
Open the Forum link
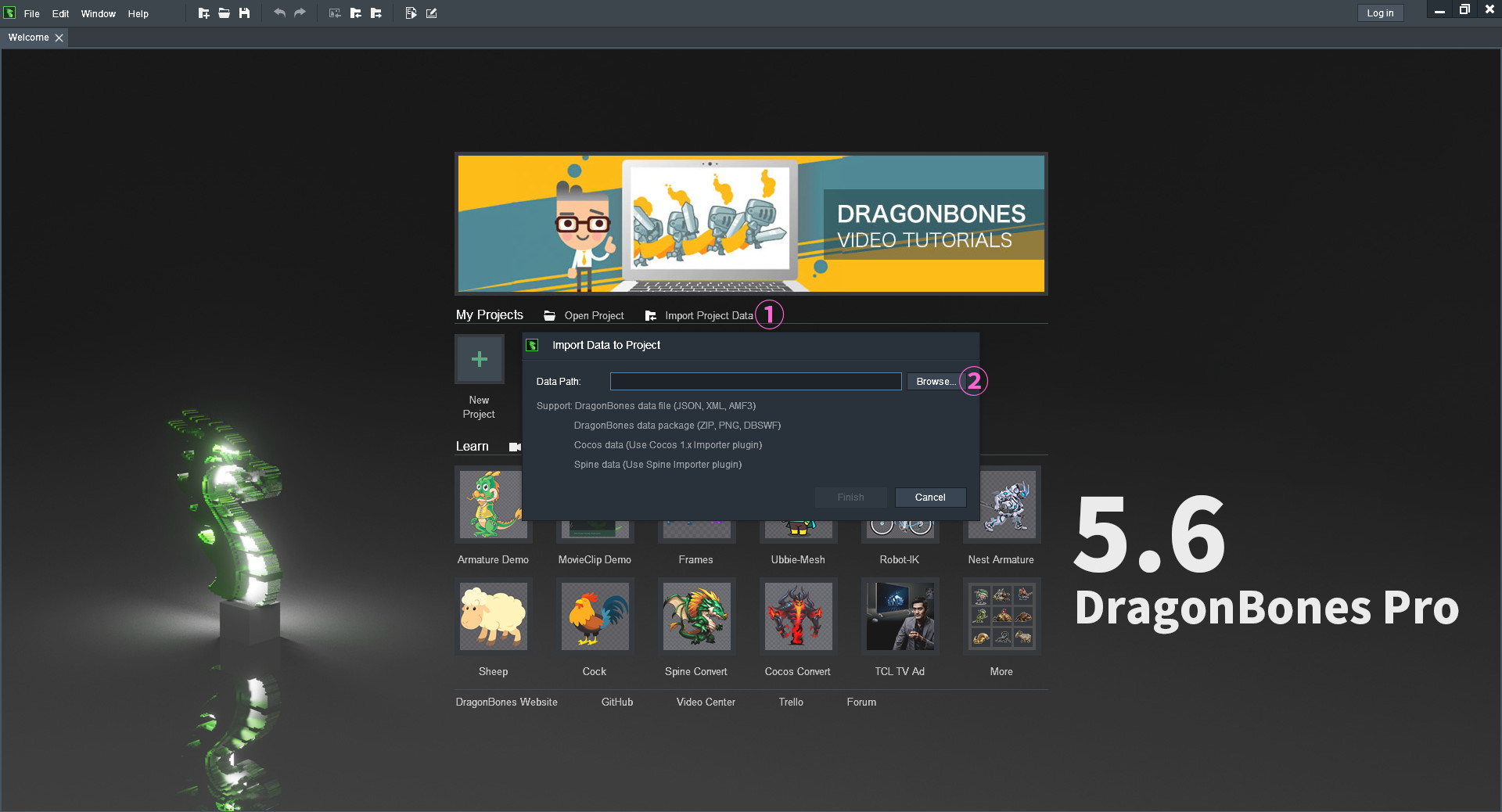pyautogui.click(x=861, y=702)
